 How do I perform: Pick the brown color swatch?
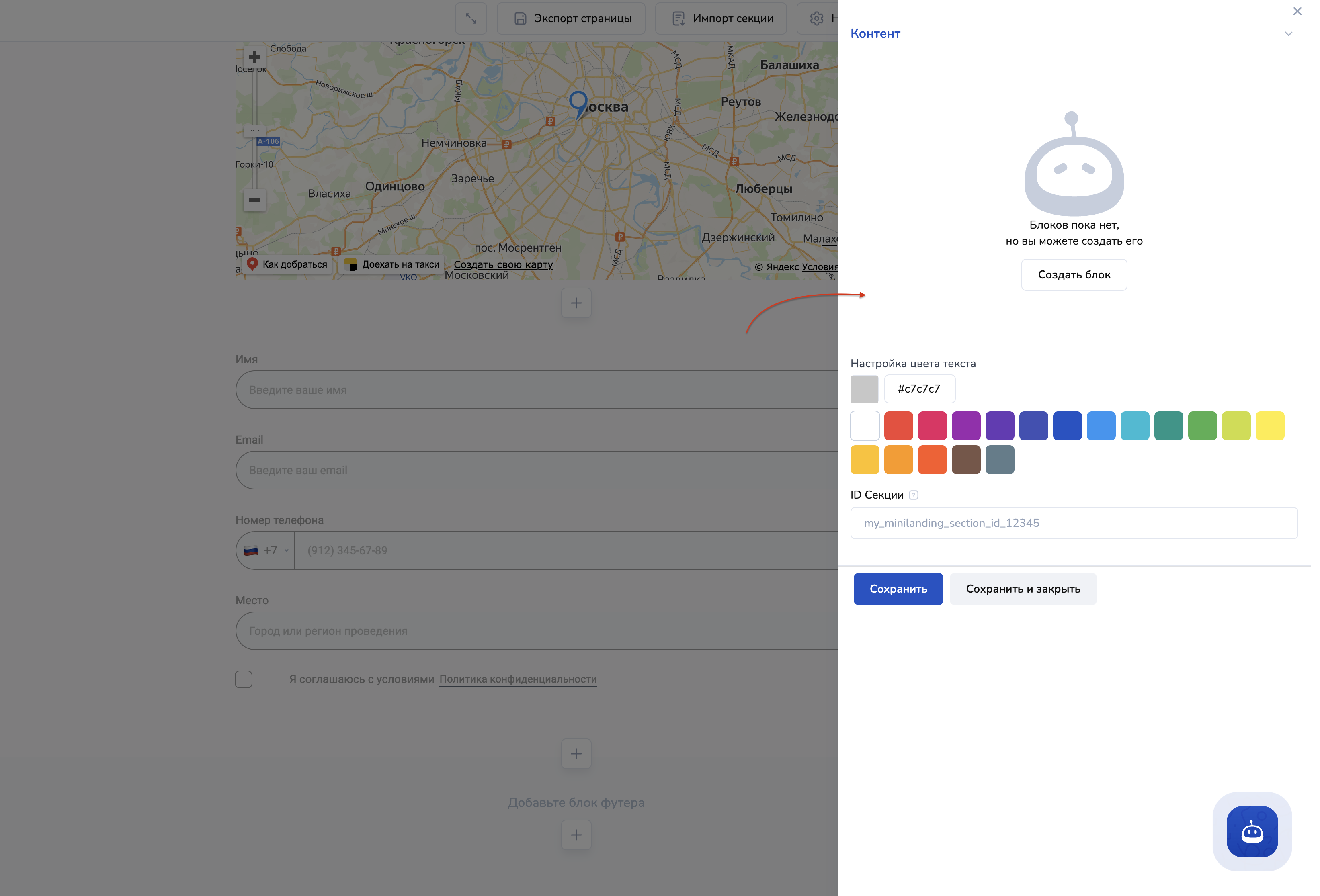point(965,459)
